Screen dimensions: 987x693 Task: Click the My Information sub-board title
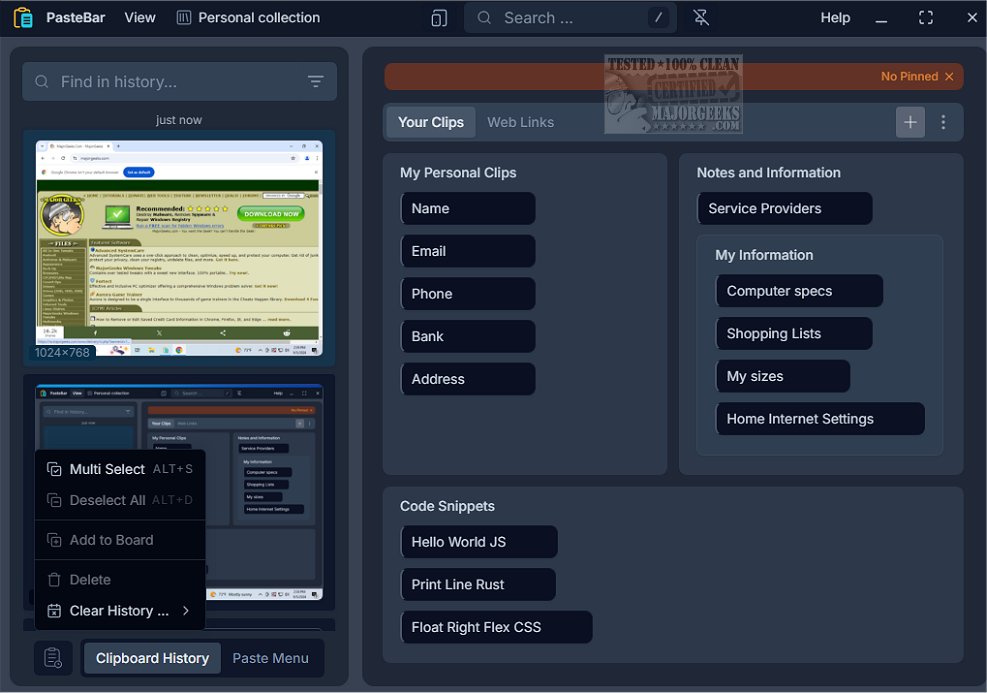[x=764, y=255]
